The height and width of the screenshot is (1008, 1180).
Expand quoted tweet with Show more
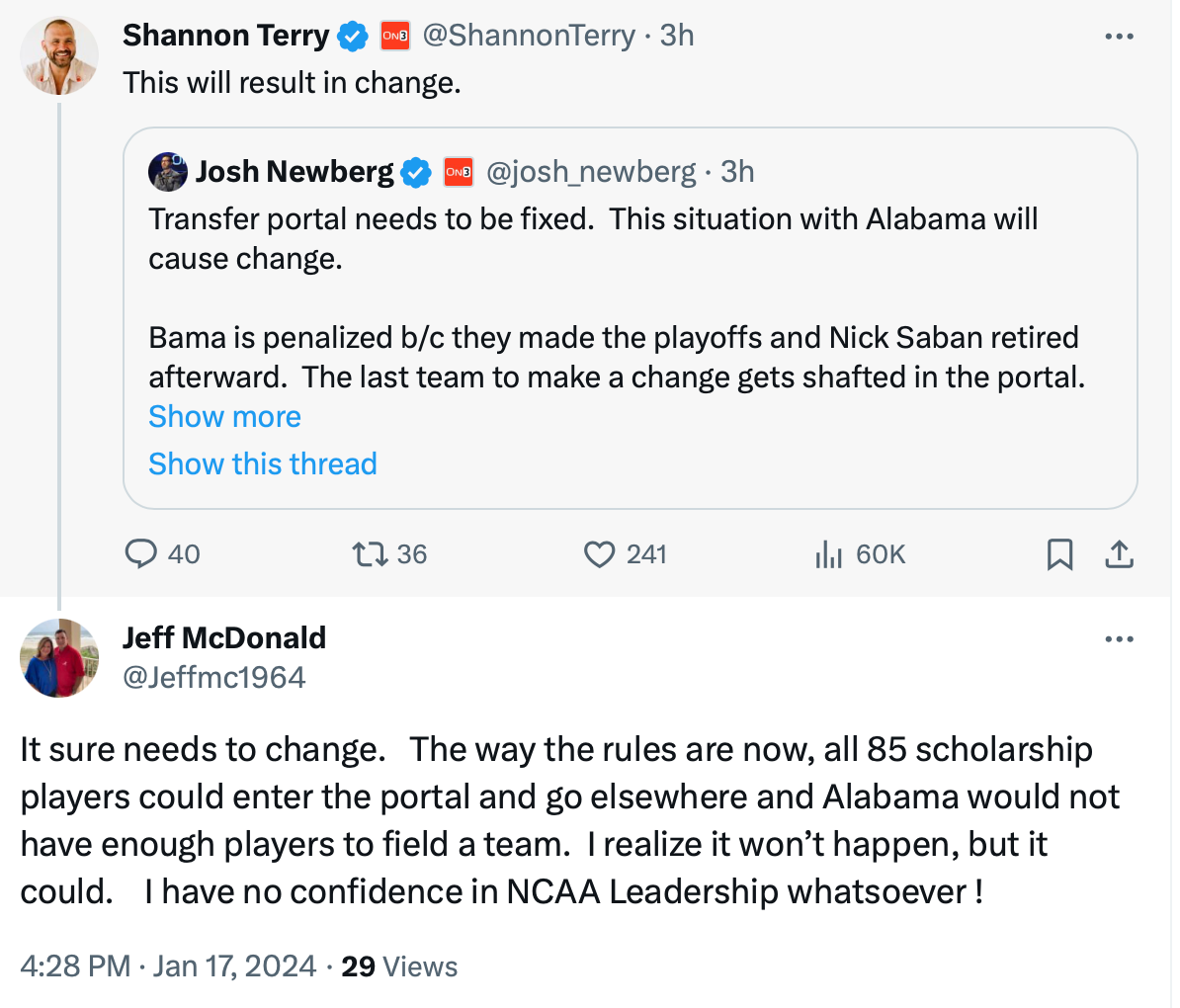click(224, 416)
